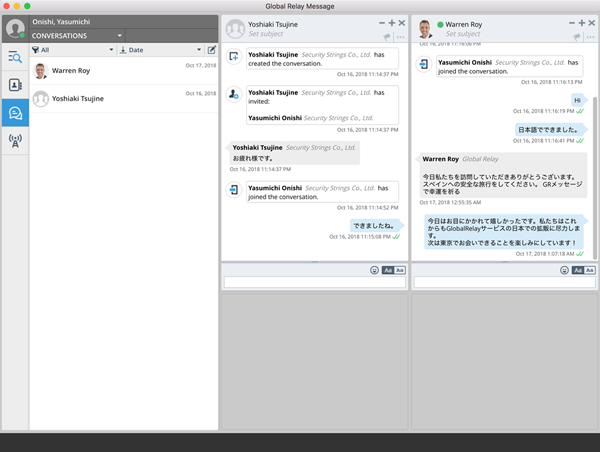The width and height of the screenshot is (600, 452).
Task: Select the 'できましたね。' message bubble
Action: tap(376, 226)
